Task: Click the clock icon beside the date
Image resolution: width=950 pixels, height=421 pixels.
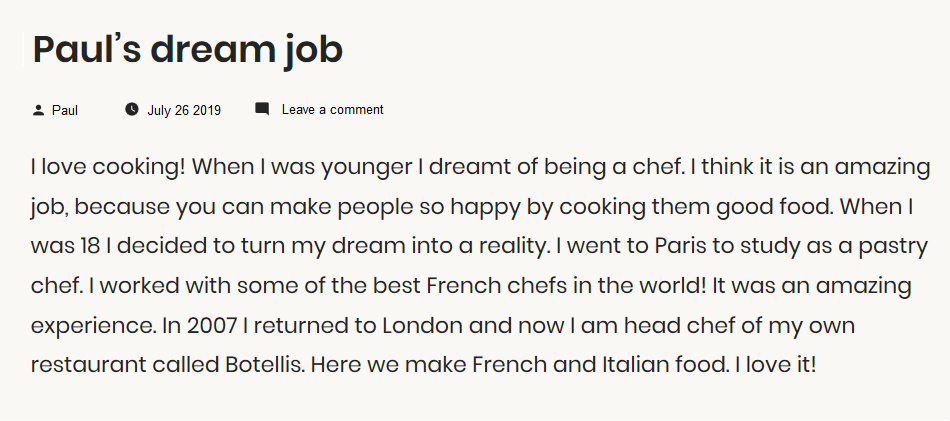Action: (132, 109)
